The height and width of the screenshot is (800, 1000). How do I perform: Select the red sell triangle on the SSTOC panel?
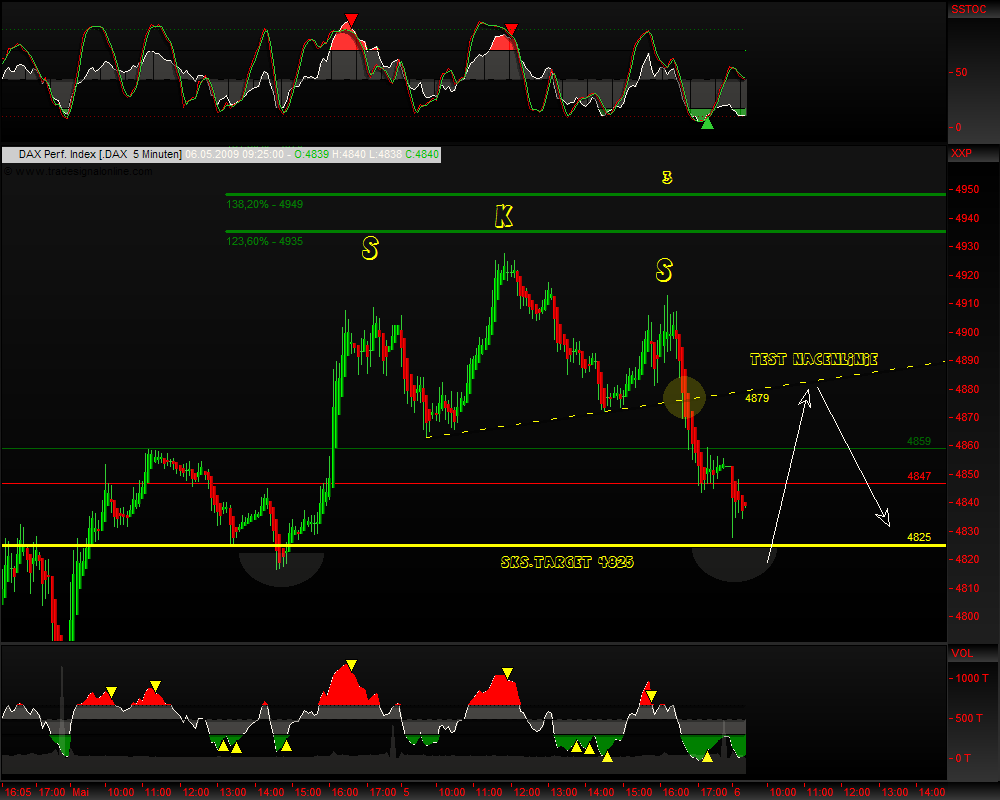[x=350, y=17]
